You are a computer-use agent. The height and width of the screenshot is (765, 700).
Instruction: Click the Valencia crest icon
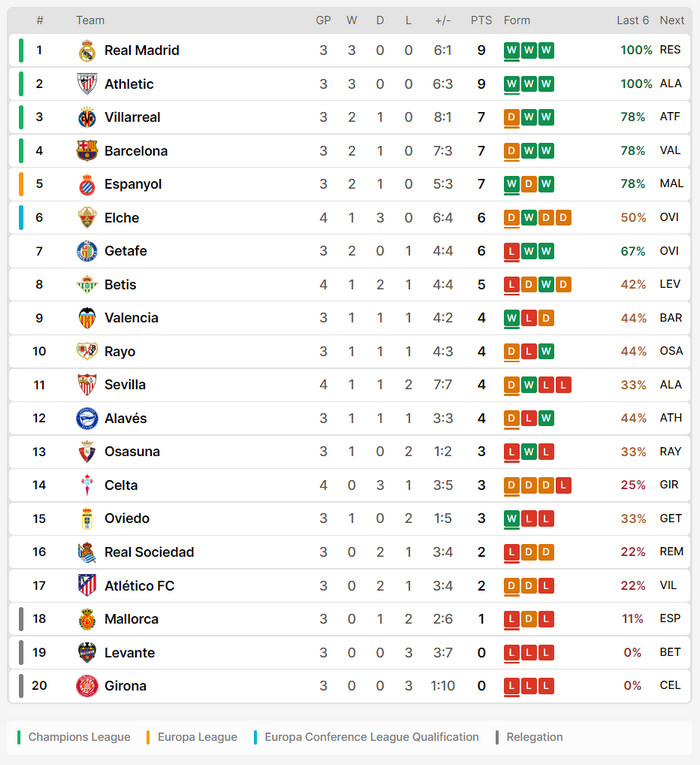(87, 318)
